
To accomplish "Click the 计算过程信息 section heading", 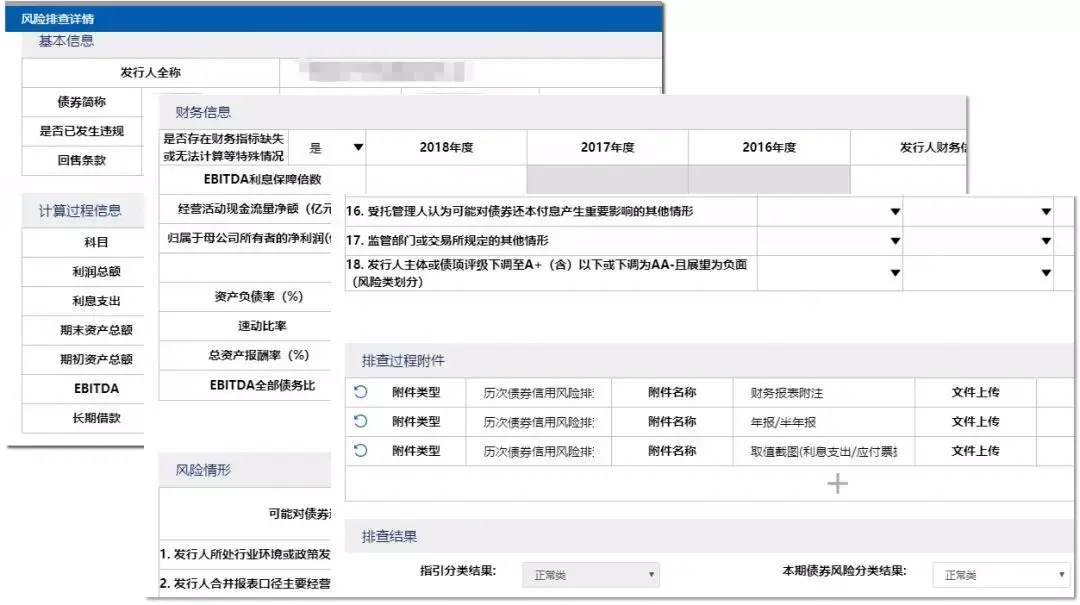I will pyautogui.click(x=80, y=211).
